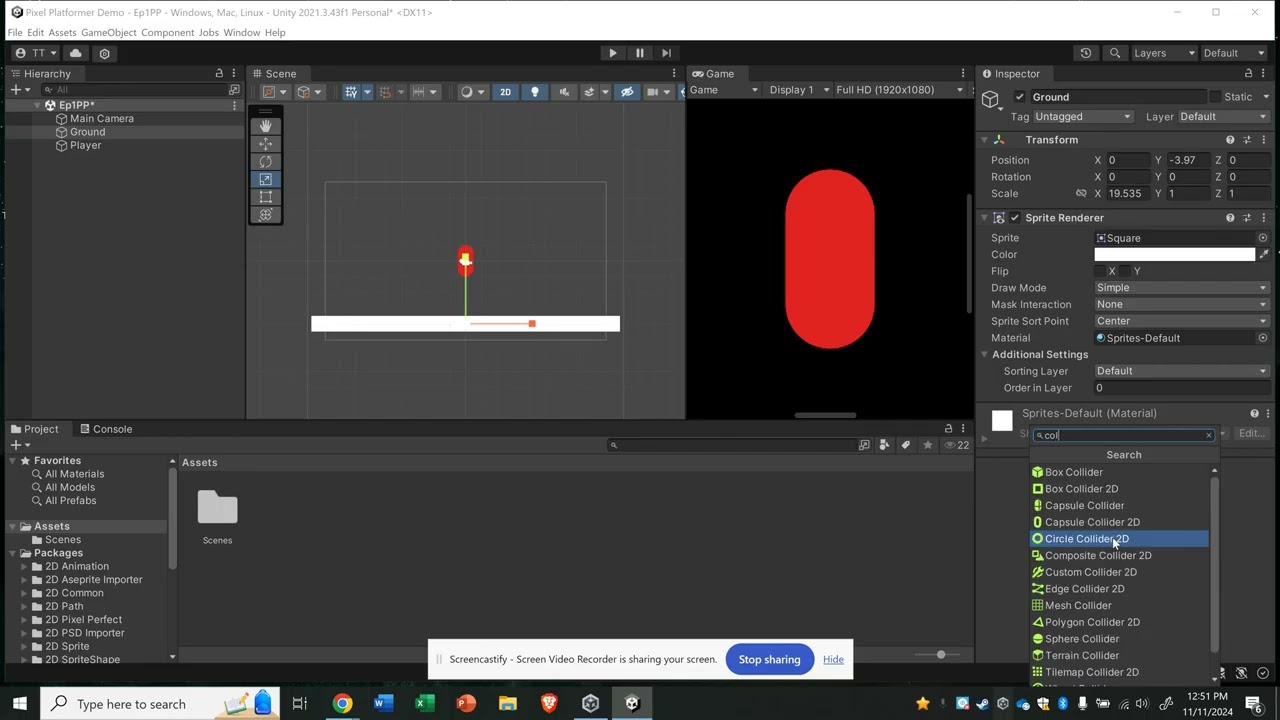This screenshot has height=720, width=1280.
Task: Select the Rect tool in Scene toolbar
Action: click(x=265, y=197)
